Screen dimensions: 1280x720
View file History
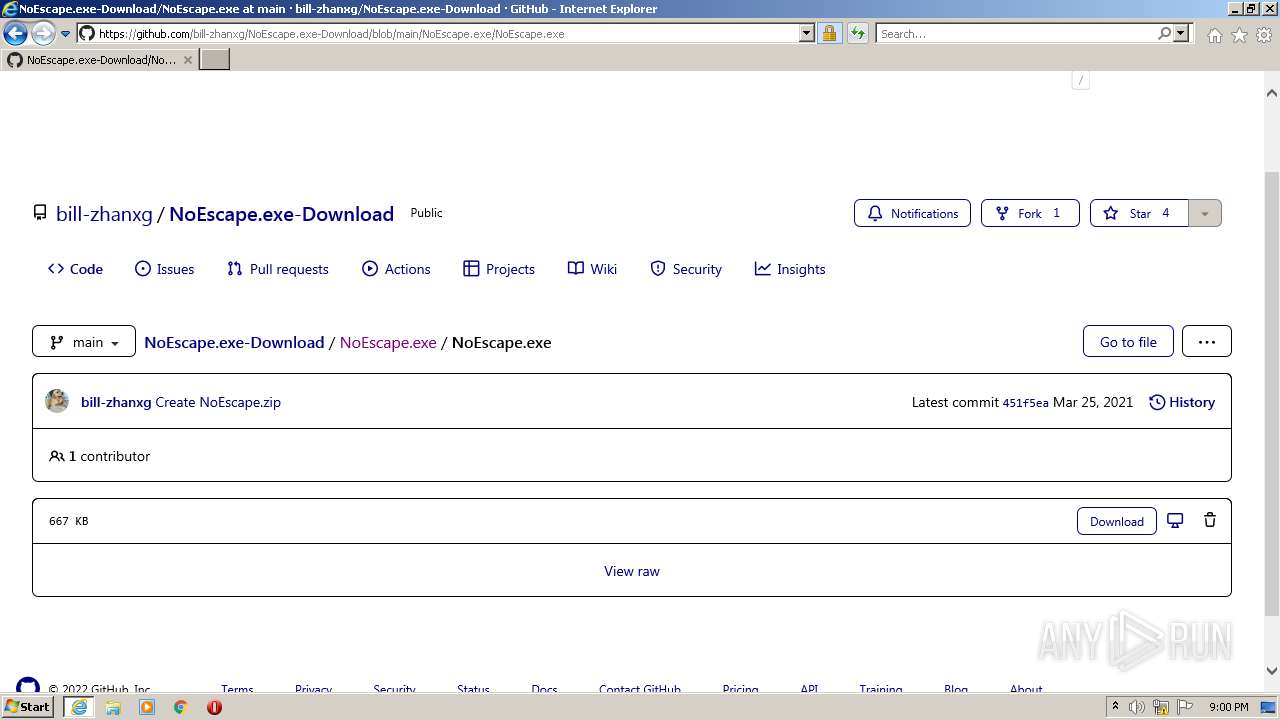(1182, 402)
